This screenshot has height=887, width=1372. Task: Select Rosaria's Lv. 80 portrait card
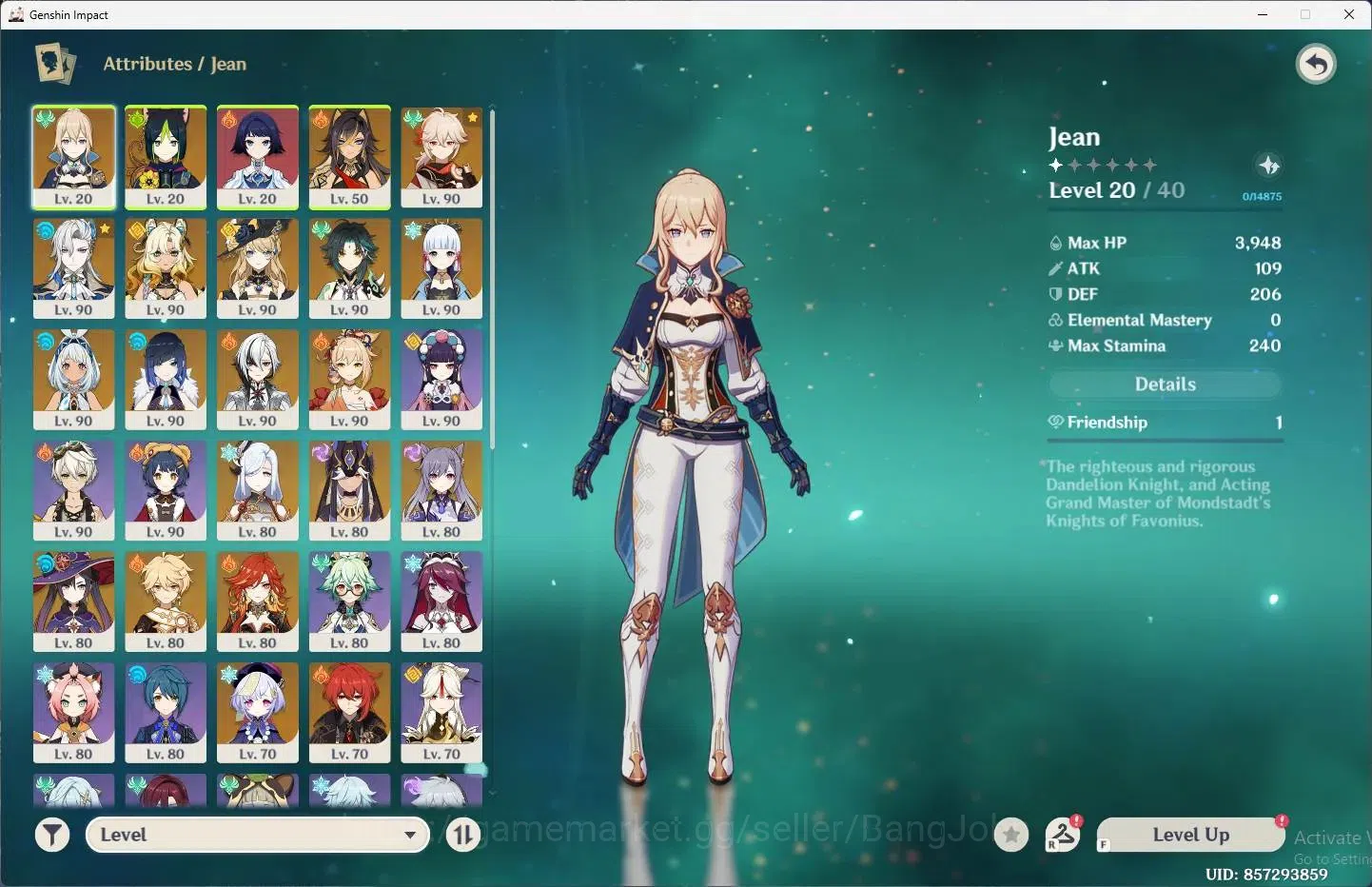(441, 602)
